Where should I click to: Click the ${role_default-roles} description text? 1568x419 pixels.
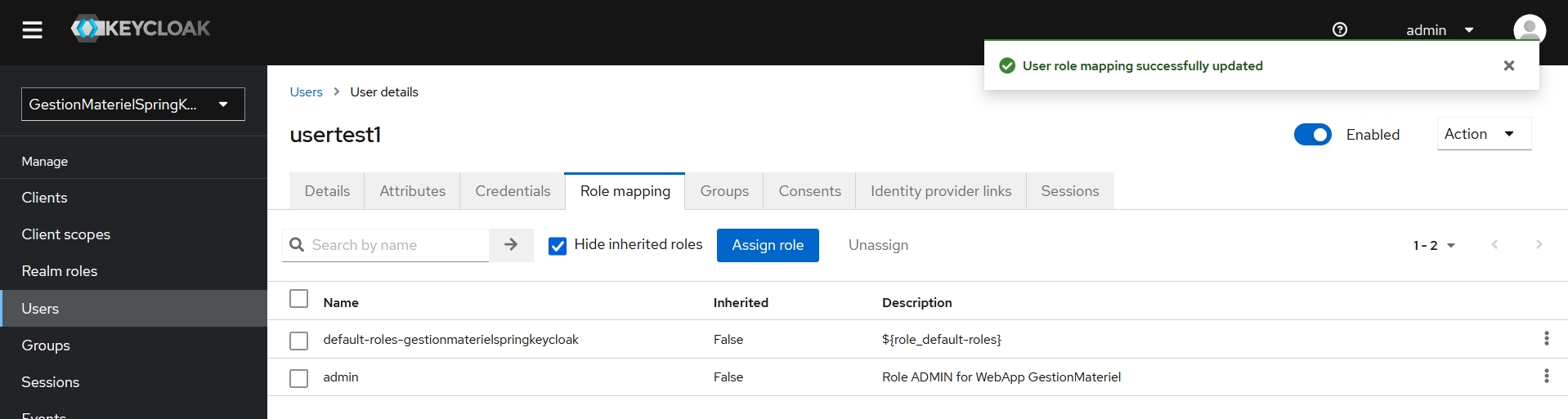[942, 340]
